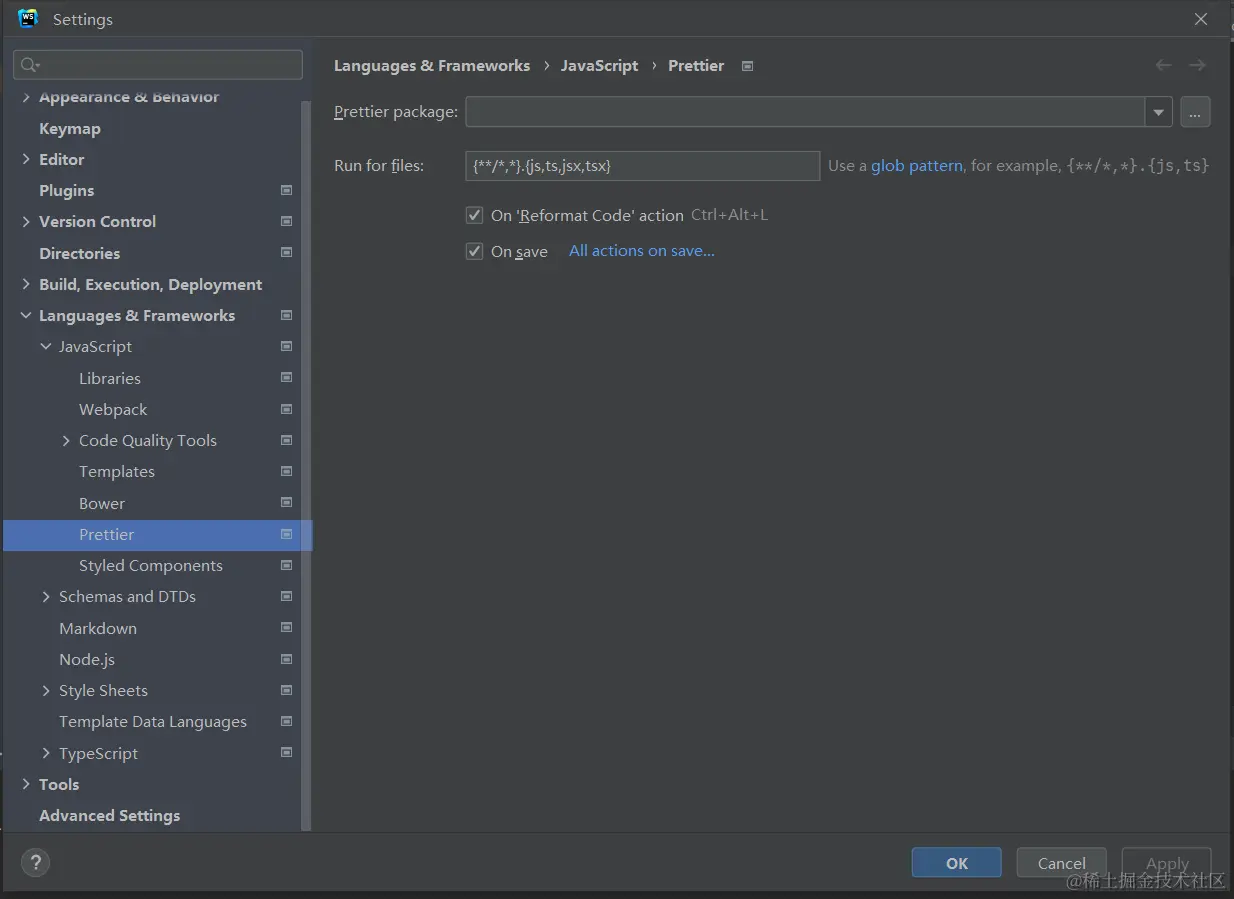This screenshot has height=899, width=1234.
Task: Select Plugins in settings tree
Action: pyautogui.click(x=66, y=190)
